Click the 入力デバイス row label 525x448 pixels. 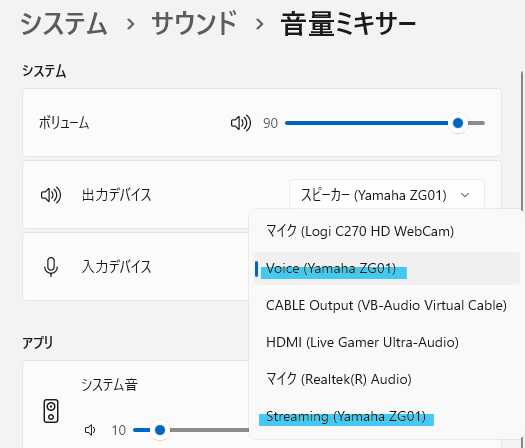(117, 267)
